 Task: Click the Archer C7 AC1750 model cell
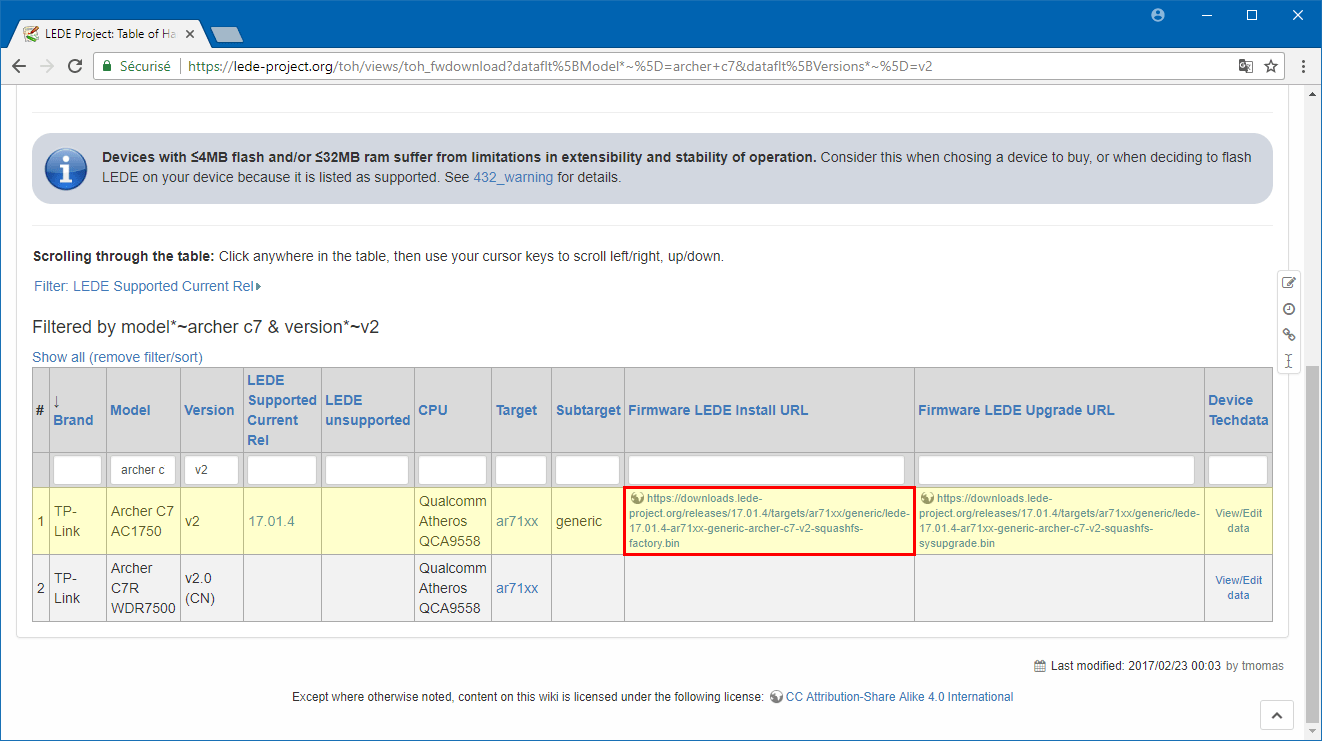(143, 521)
